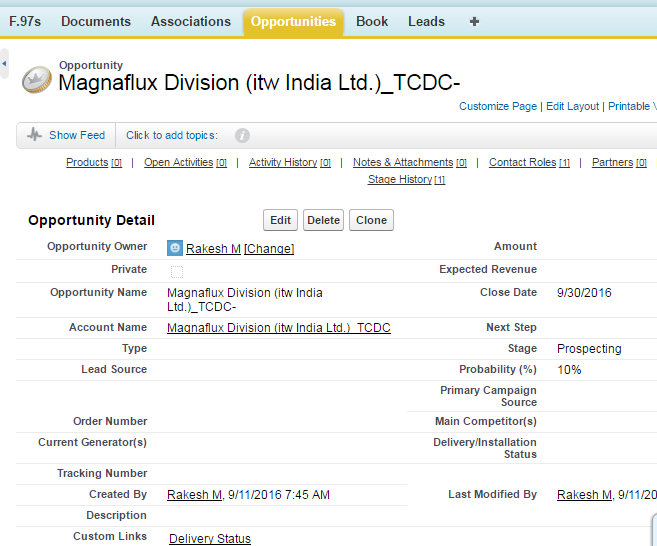
Task: Click the Amount field label
Action: tap(515, 246)
